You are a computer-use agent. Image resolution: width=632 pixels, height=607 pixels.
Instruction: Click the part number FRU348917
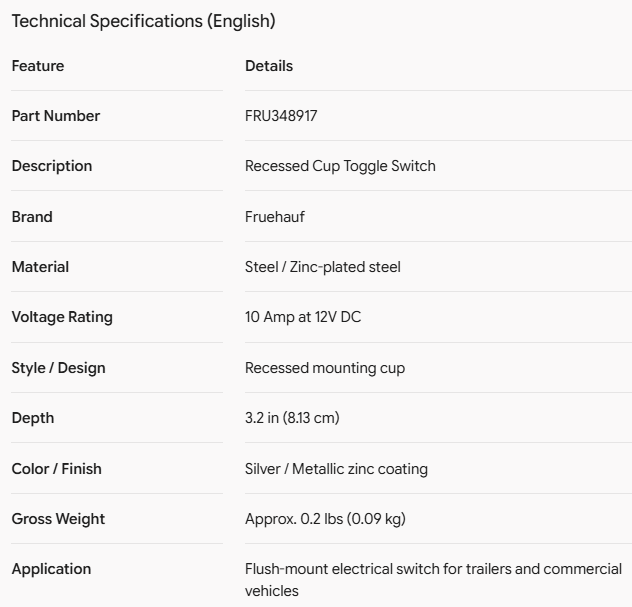pyautogui.click(x=281, y=116)
